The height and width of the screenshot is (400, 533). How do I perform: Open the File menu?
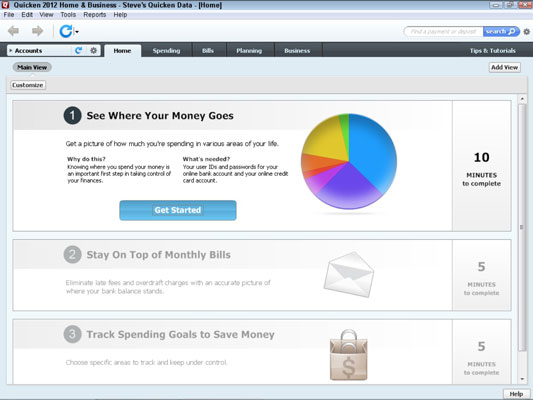point(9,15)
